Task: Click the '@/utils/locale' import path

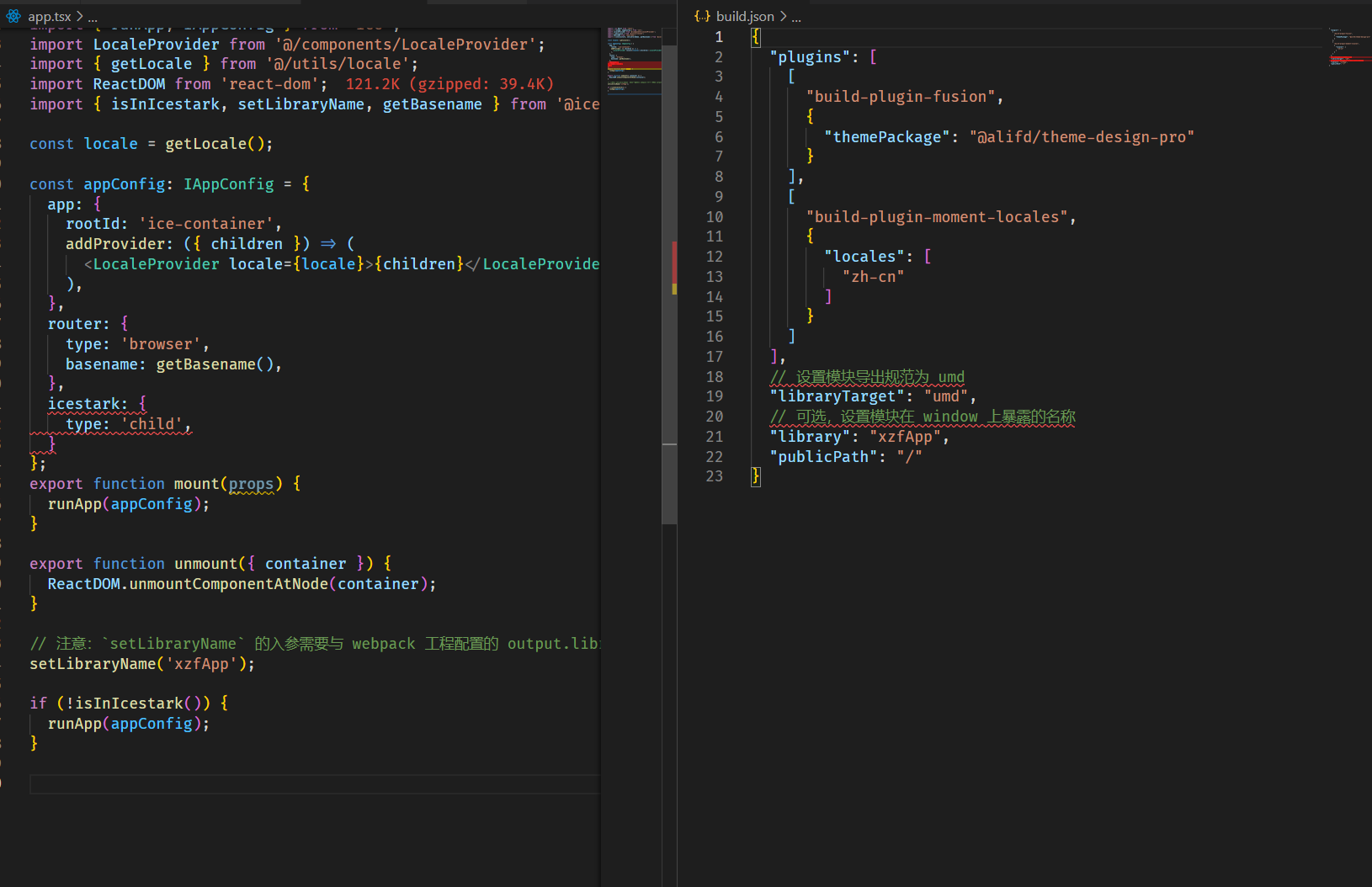Action: (338, 64)
